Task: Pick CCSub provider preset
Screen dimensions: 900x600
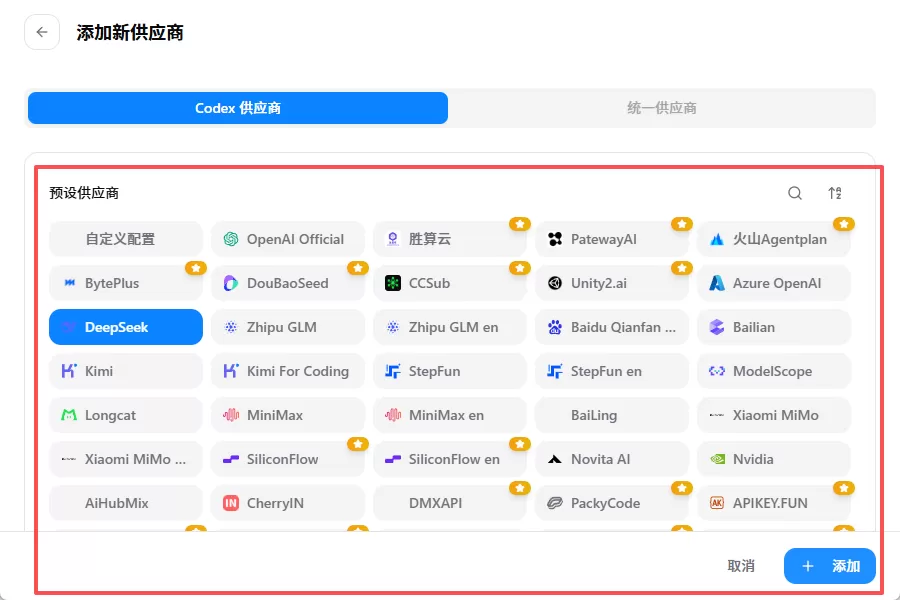Action: (x=449, y=283)
